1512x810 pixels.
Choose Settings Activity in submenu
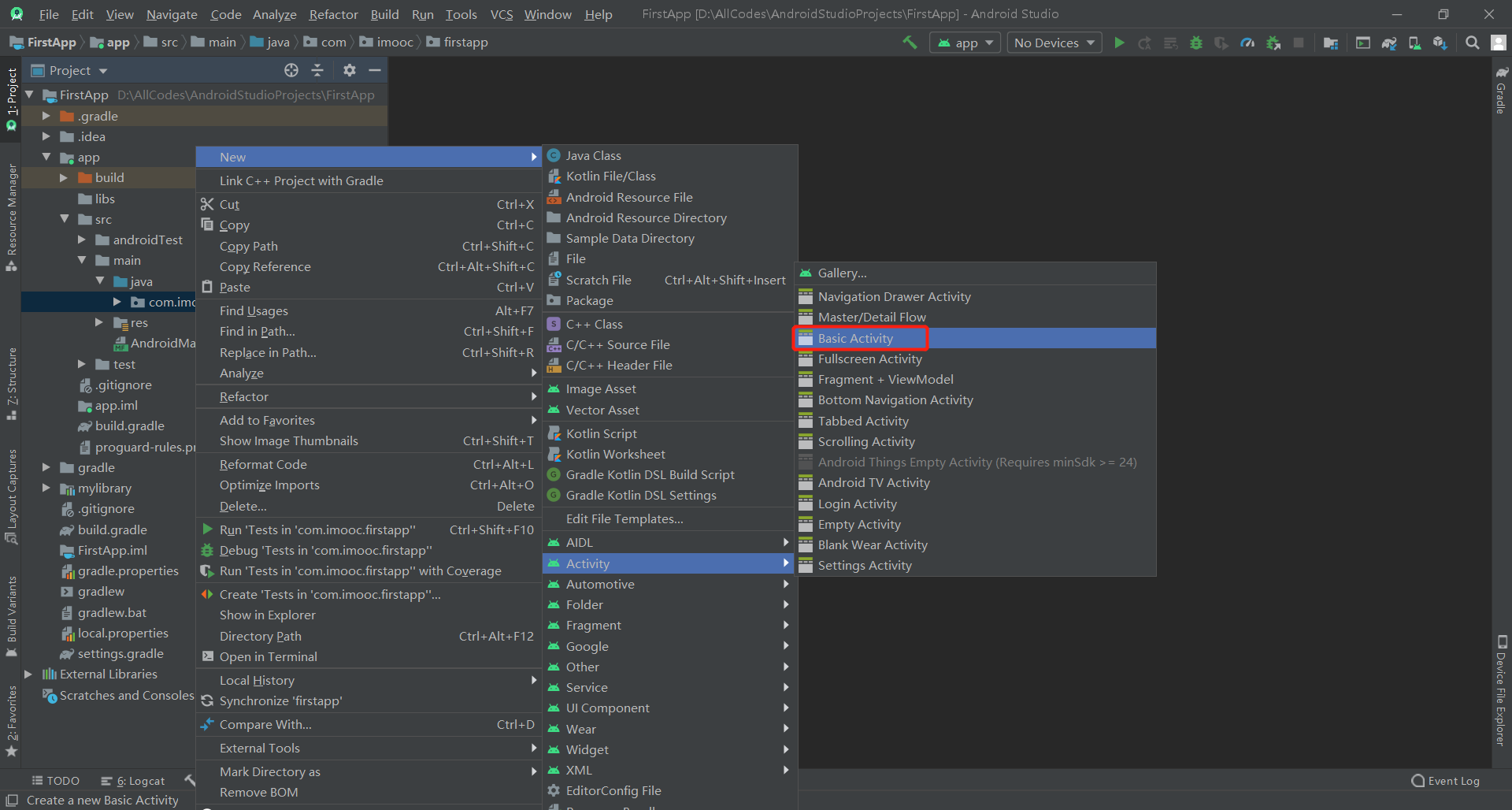click(x=975, y=565)
